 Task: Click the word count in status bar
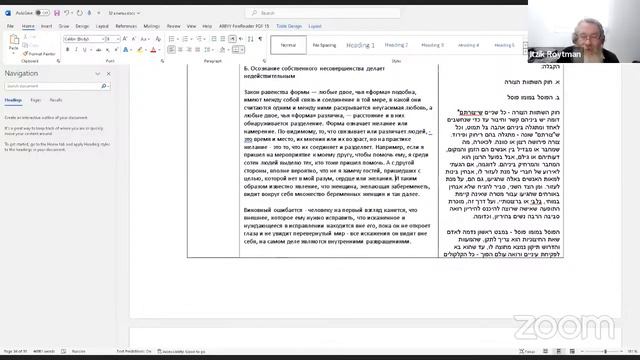point(44,351)
